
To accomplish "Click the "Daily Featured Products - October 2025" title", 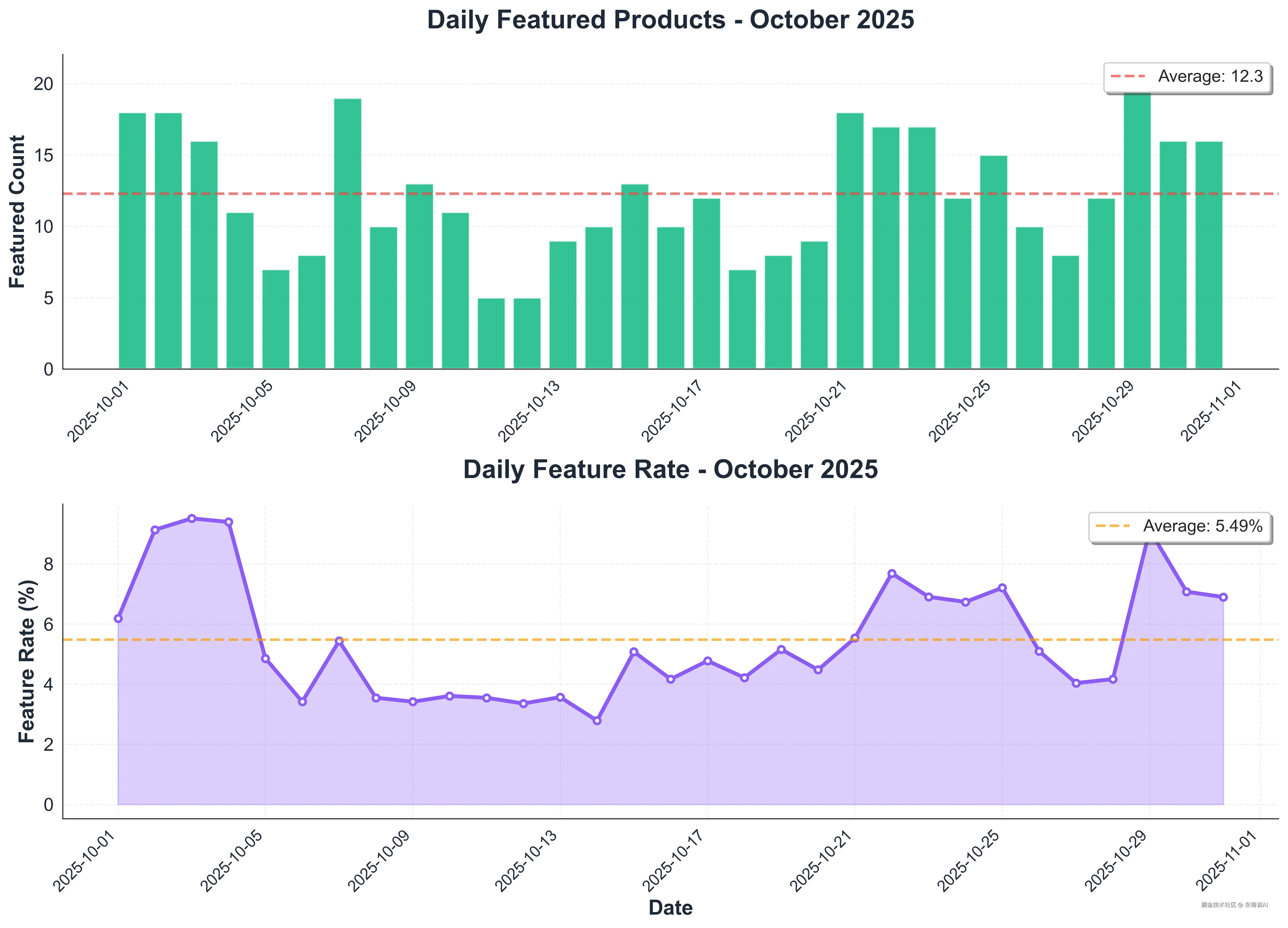I will [x=670, y=20].
